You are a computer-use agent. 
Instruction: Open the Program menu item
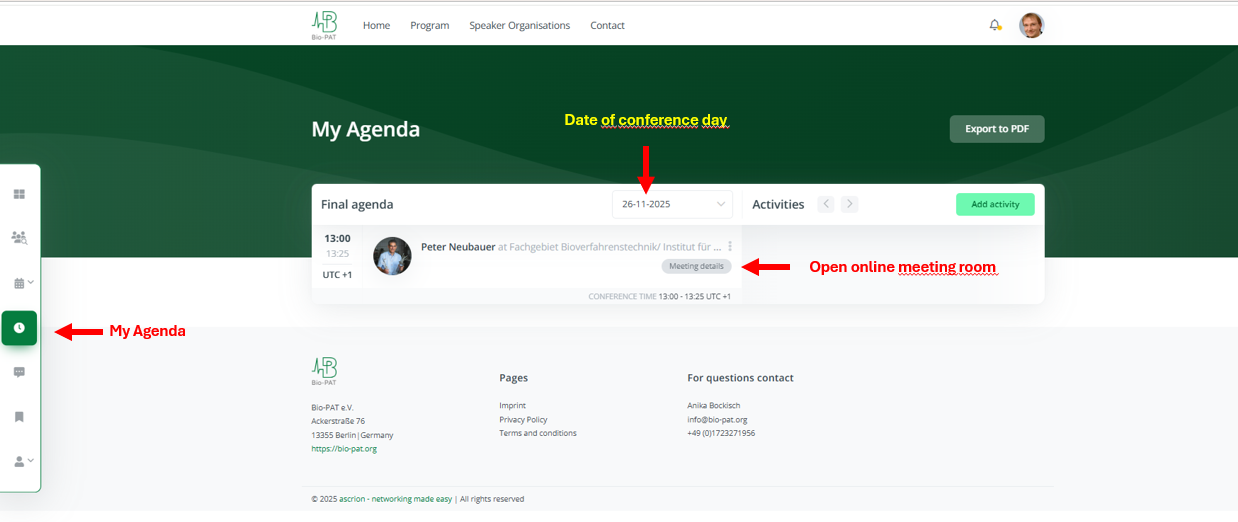point(430,26)
